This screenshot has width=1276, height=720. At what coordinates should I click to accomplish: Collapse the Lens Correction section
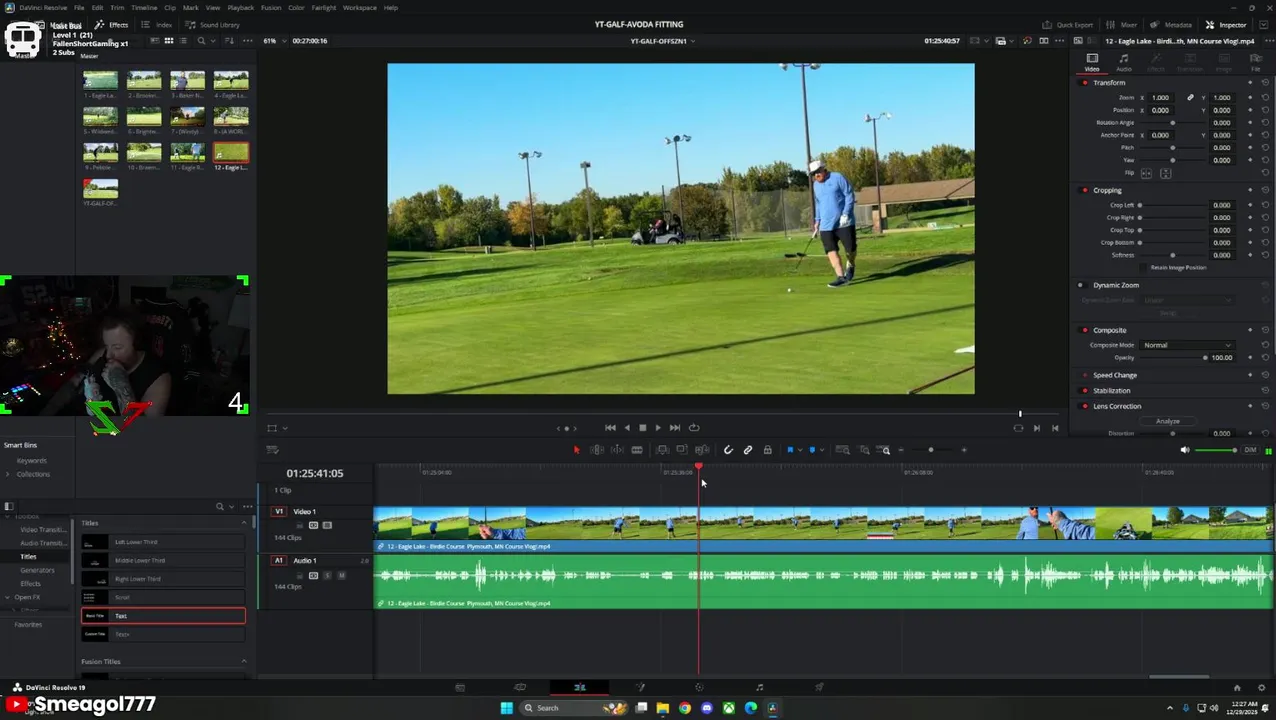(1117, 406)
